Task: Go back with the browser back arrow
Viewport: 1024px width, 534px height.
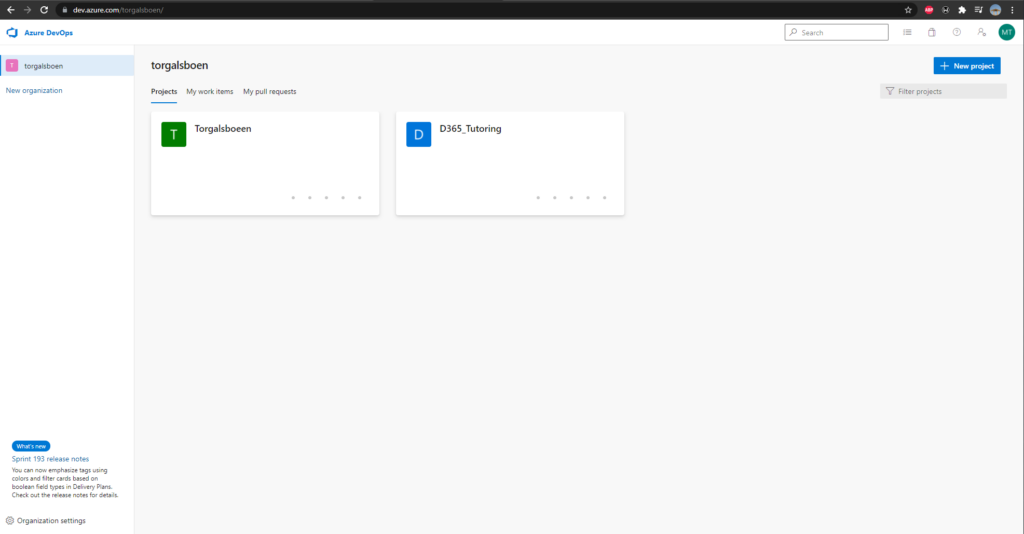Action: pos(10,10)
